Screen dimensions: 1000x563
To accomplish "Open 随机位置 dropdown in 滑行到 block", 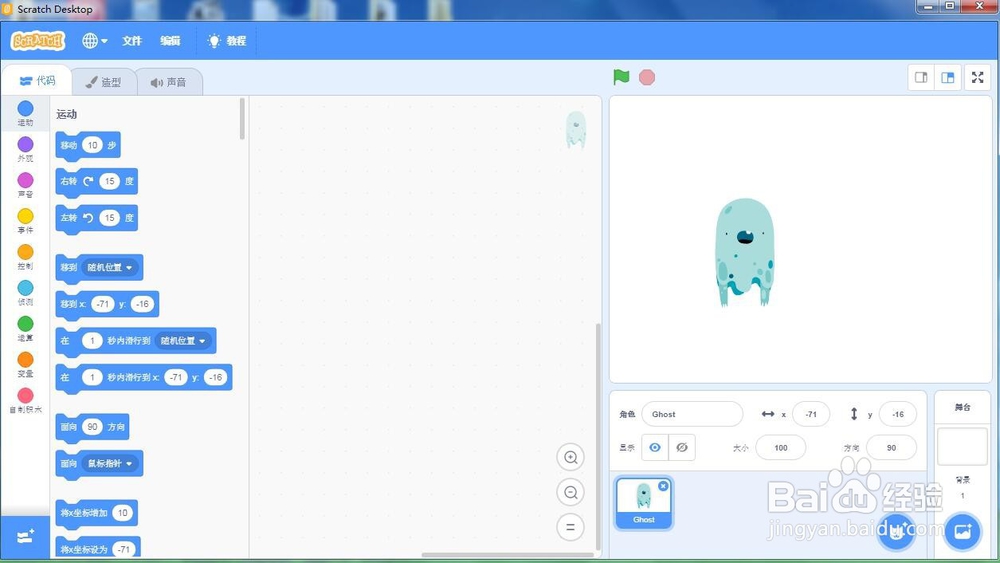I will pos(184,341).
